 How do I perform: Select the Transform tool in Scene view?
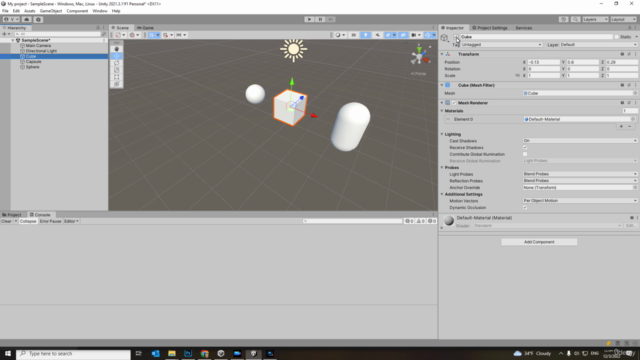(x=117, y=84)
